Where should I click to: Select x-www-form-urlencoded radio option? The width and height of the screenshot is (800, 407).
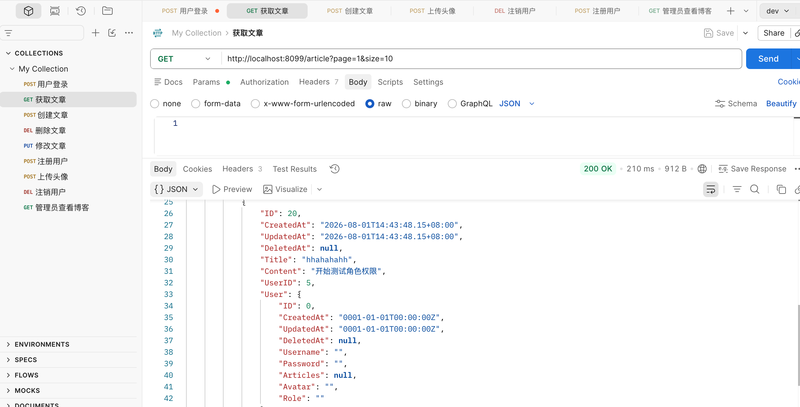255,104
